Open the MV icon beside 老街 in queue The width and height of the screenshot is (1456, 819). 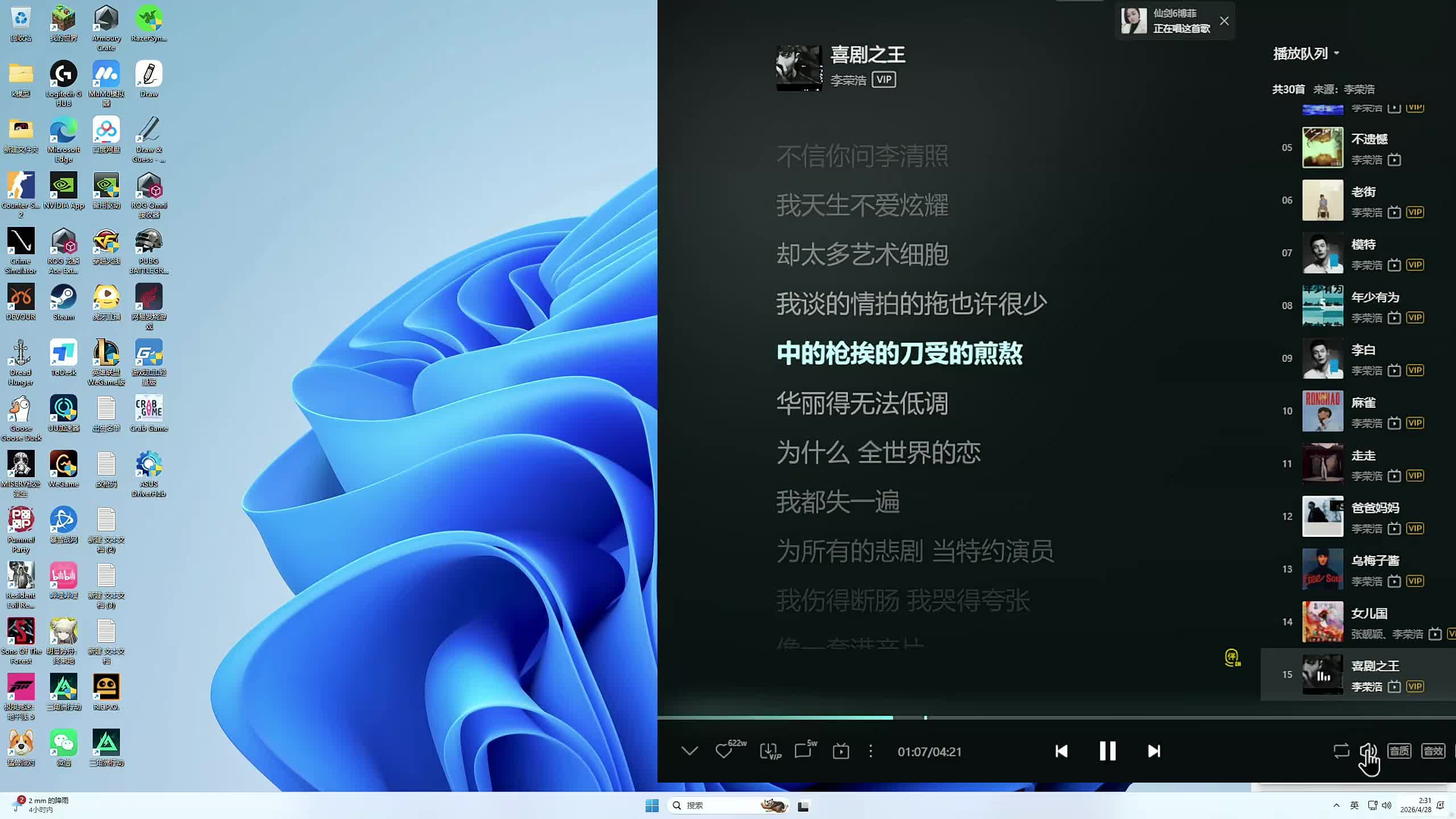click(x=1394, y=213)
